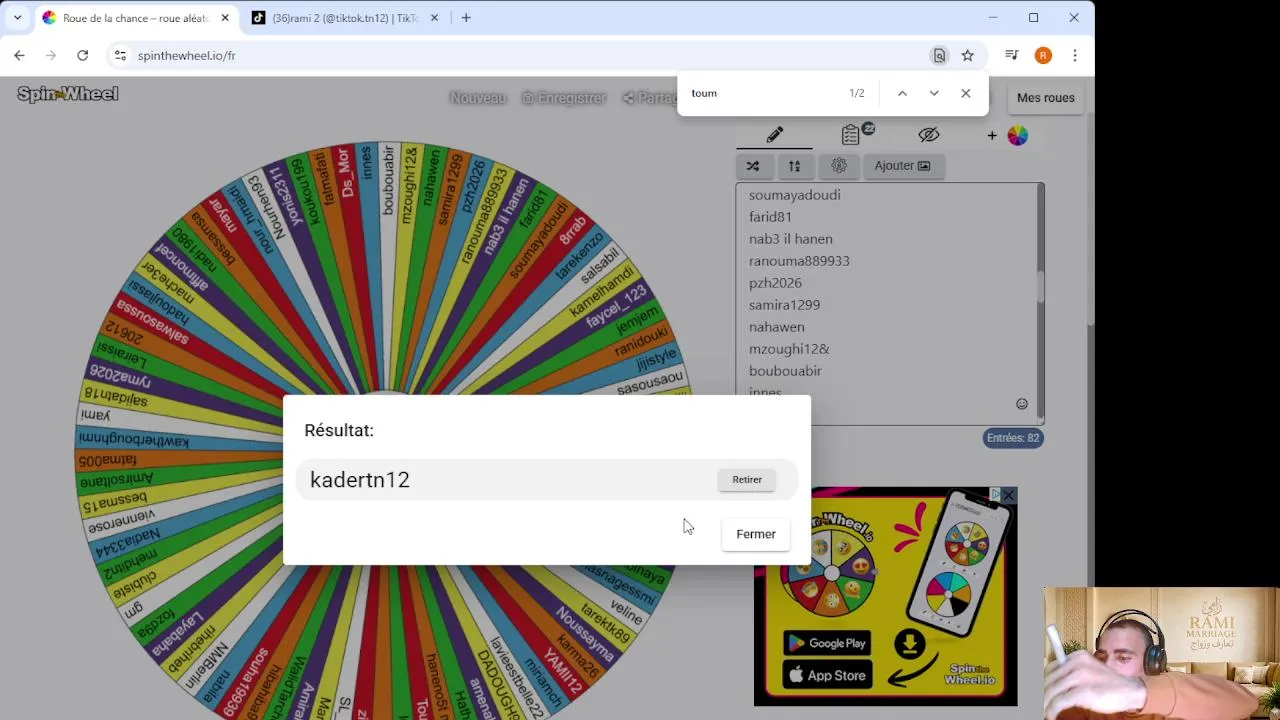Click the Google Play badge in ad
Screen dimensions: 1280x720
tap(826, 643)
